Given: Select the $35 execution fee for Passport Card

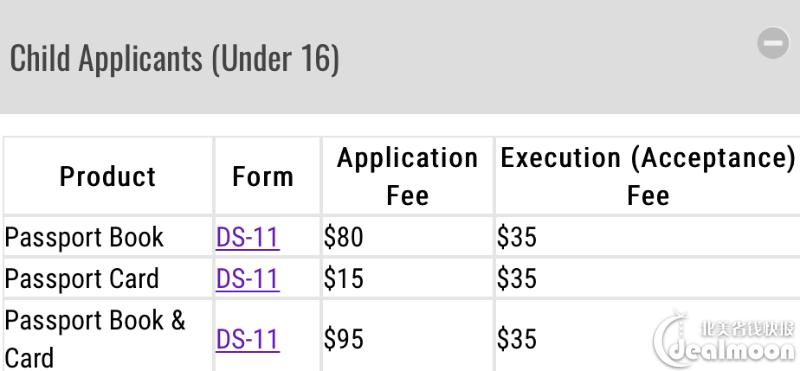Looking at the screenshot, I should (647, 279).
